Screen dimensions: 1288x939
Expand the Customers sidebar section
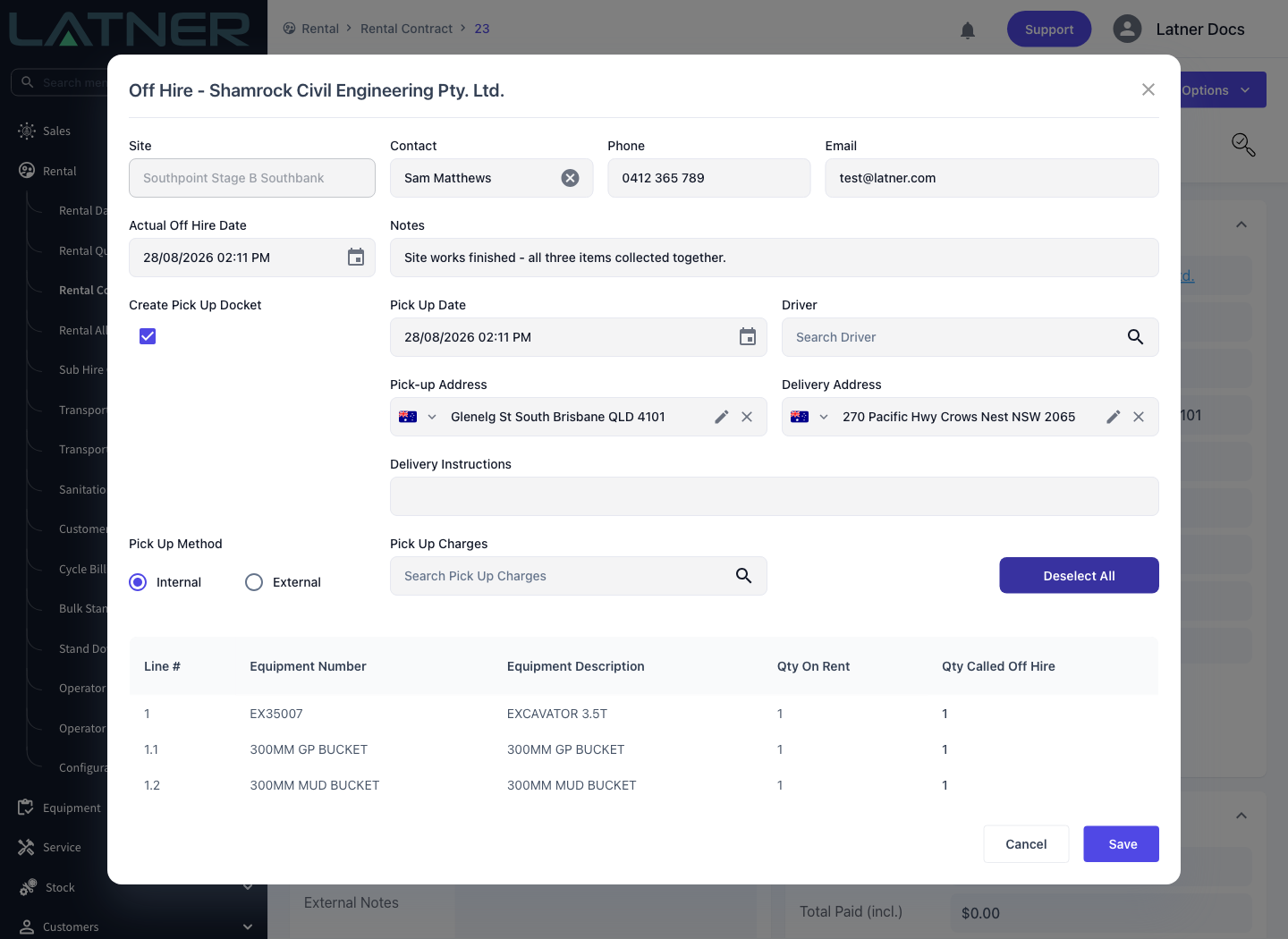248,926
